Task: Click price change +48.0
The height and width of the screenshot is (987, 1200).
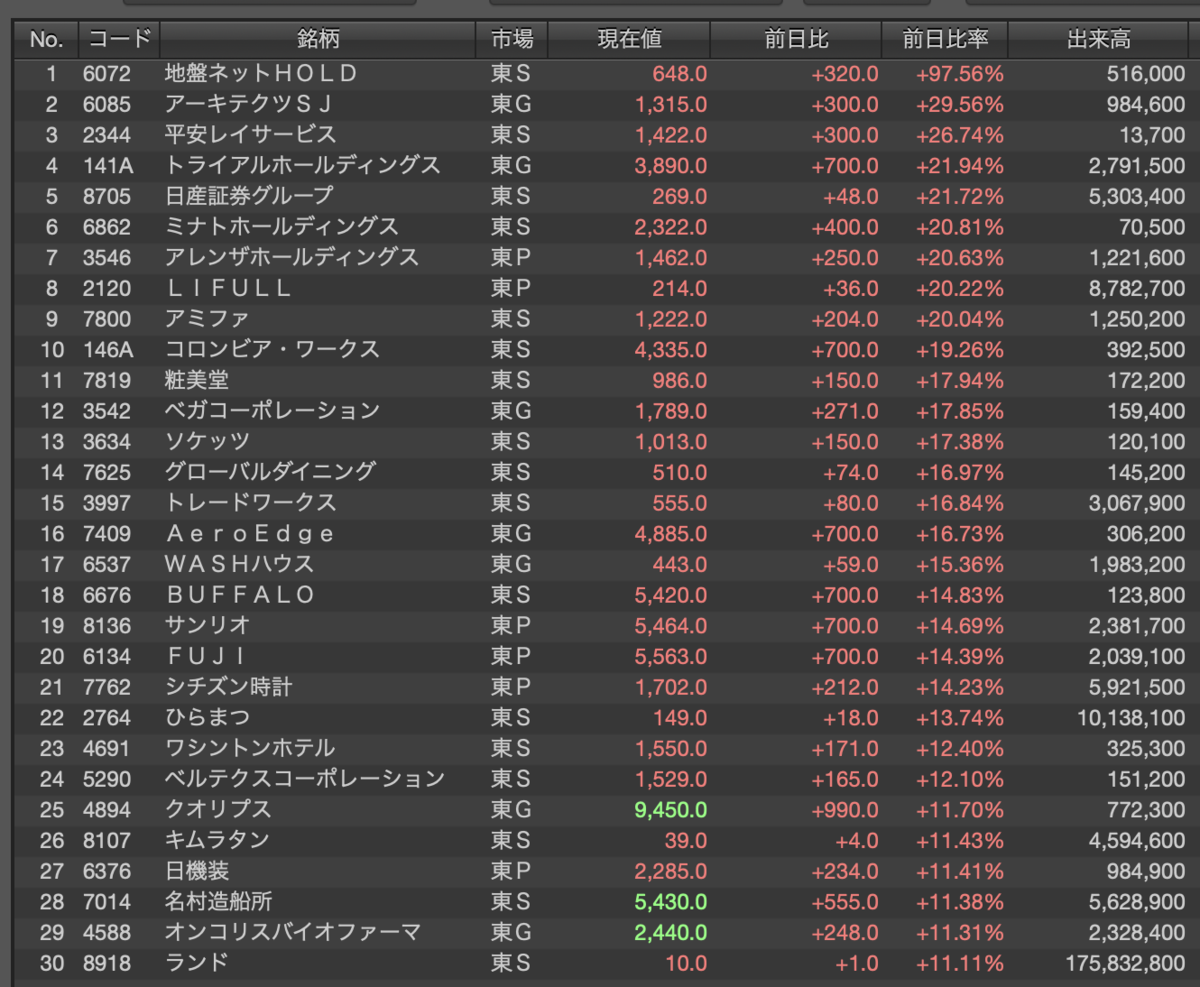Action: pos(850,196)
